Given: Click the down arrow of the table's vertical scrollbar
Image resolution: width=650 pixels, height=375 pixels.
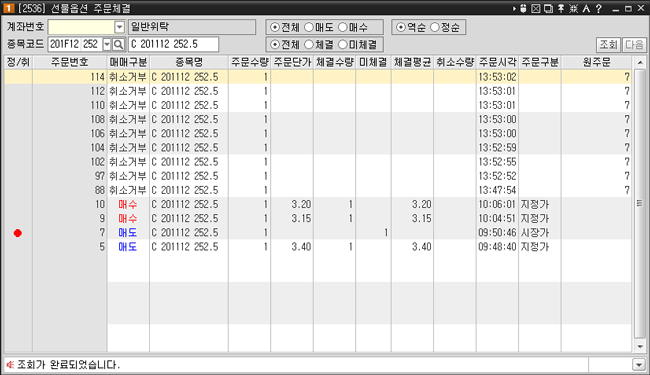Looking at the screenshot, I should [640, 346].
